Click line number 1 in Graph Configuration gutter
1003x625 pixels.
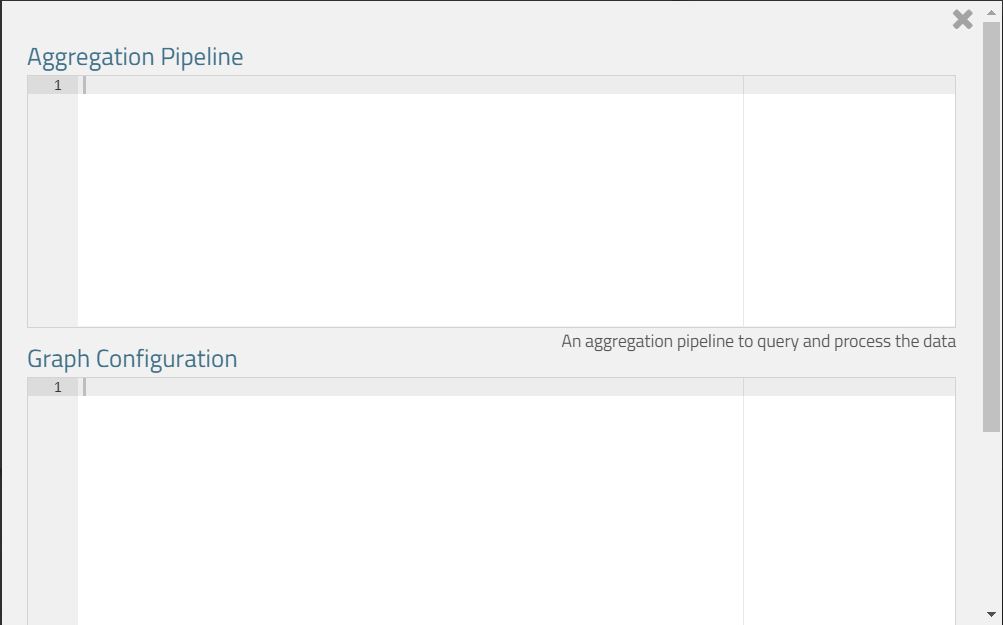(x=57, y=388)
